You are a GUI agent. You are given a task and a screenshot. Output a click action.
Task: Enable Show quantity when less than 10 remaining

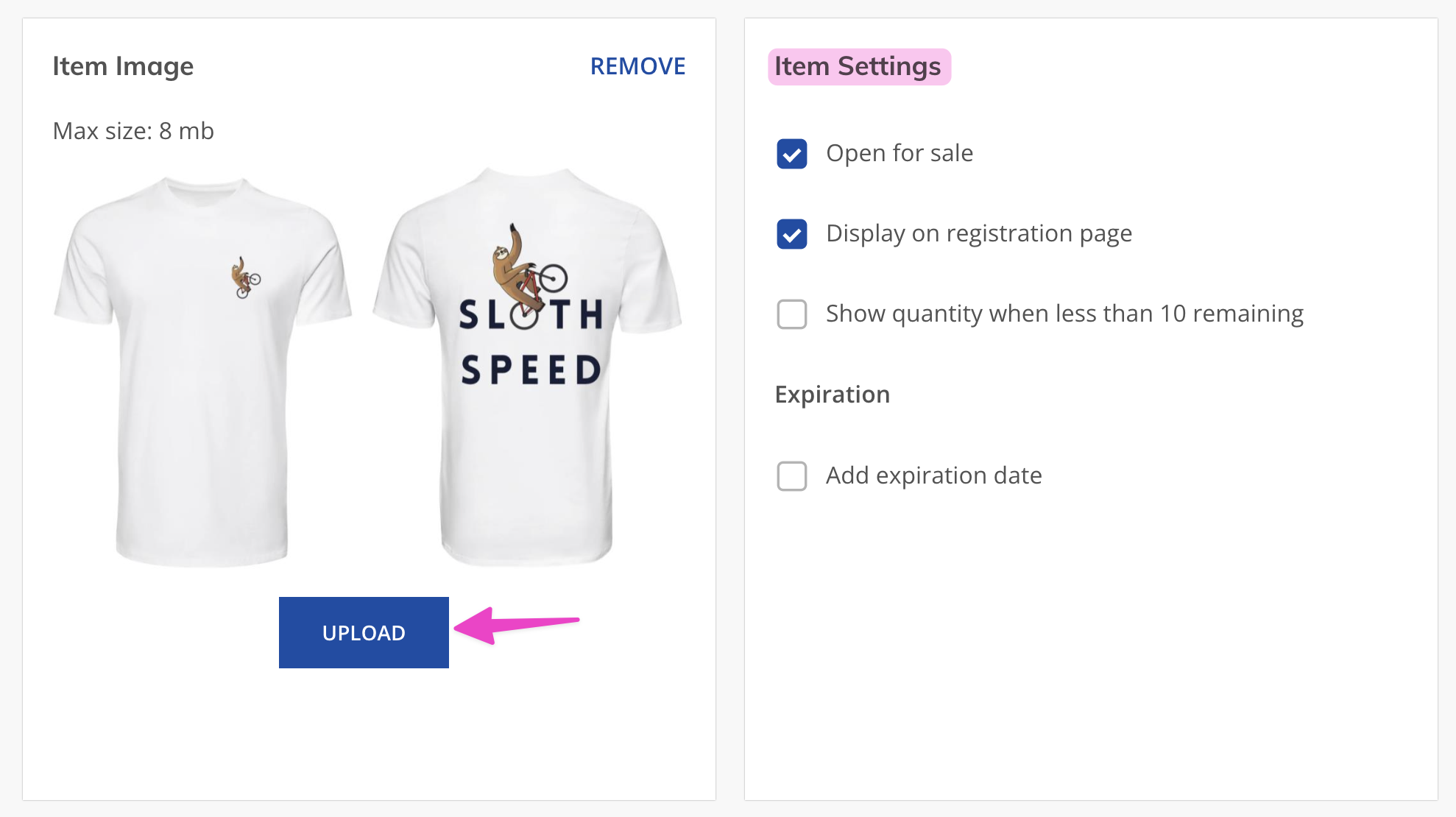click(x=792, y=314)
